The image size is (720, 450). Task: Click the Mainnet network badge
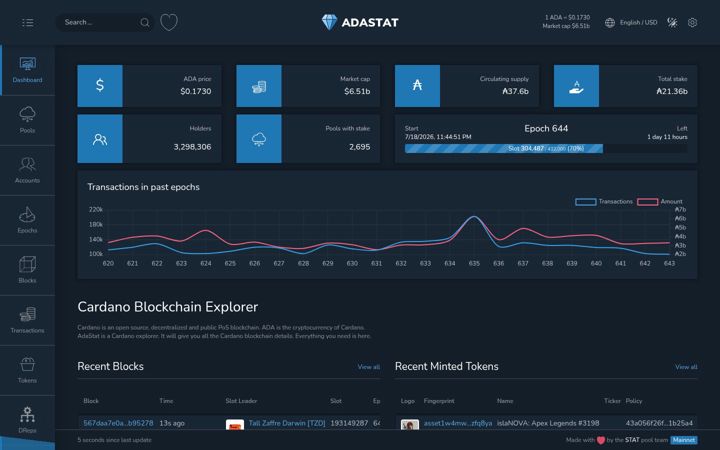(x=684, y=440)
